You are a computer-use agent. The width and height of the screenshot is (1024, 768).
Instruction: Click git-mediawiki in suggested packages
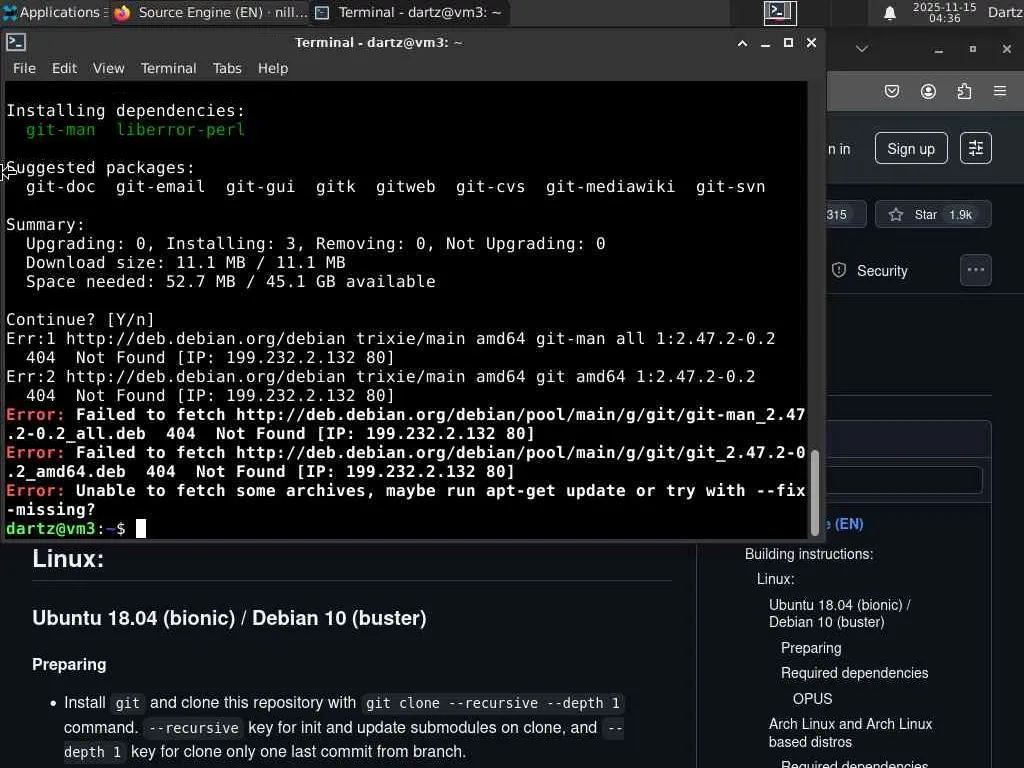point(610,187)
